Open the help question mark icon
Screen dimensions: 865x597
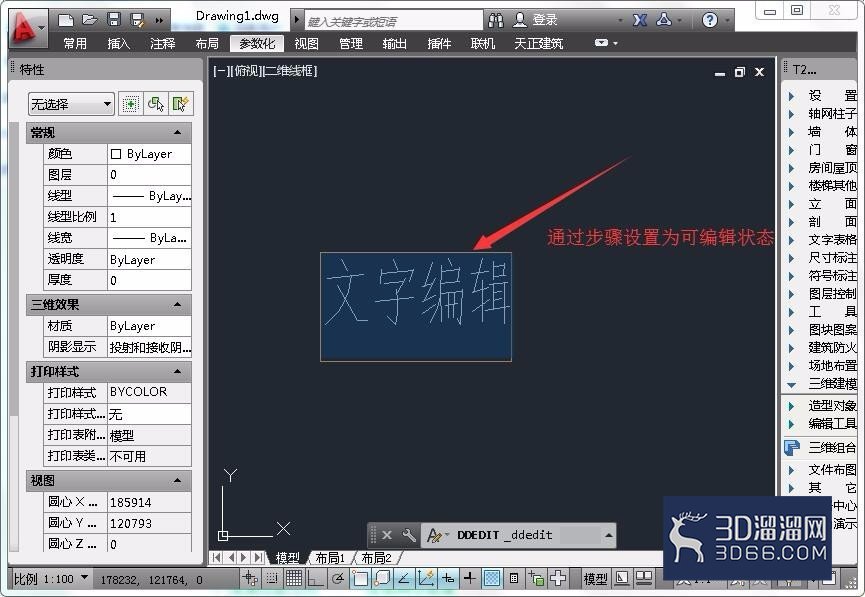tap(709, 20)
